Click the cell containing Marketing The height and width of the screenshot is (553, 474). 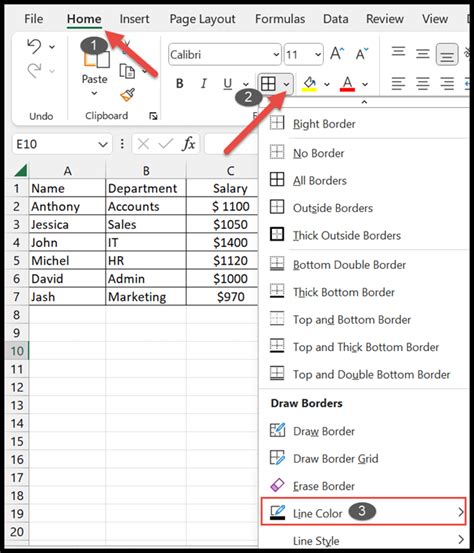(146, 297)
